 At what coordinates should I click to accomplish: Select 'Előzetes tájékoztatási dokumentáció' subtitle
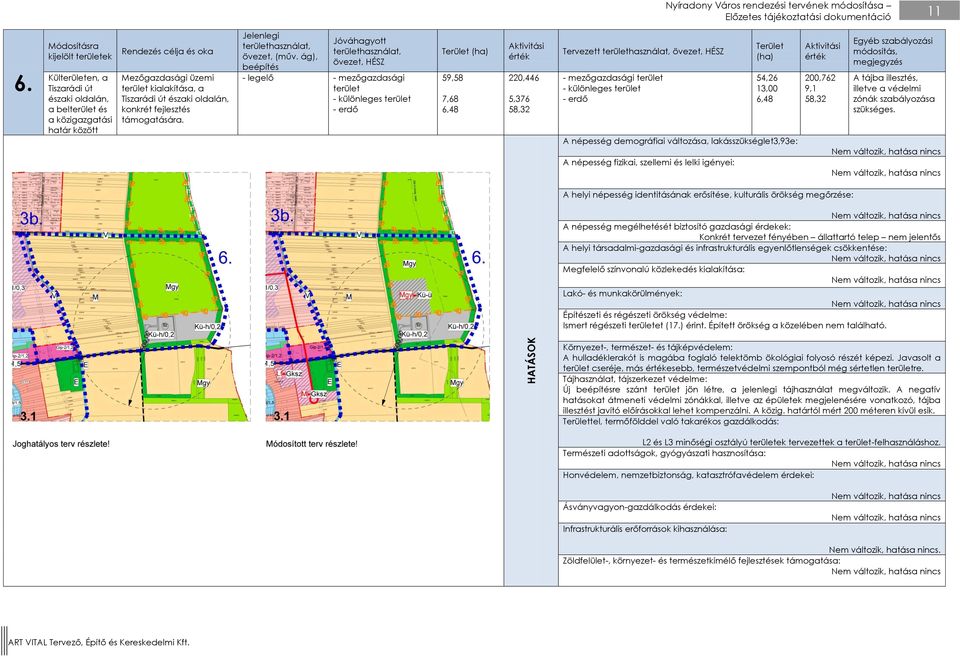[808, 17]
